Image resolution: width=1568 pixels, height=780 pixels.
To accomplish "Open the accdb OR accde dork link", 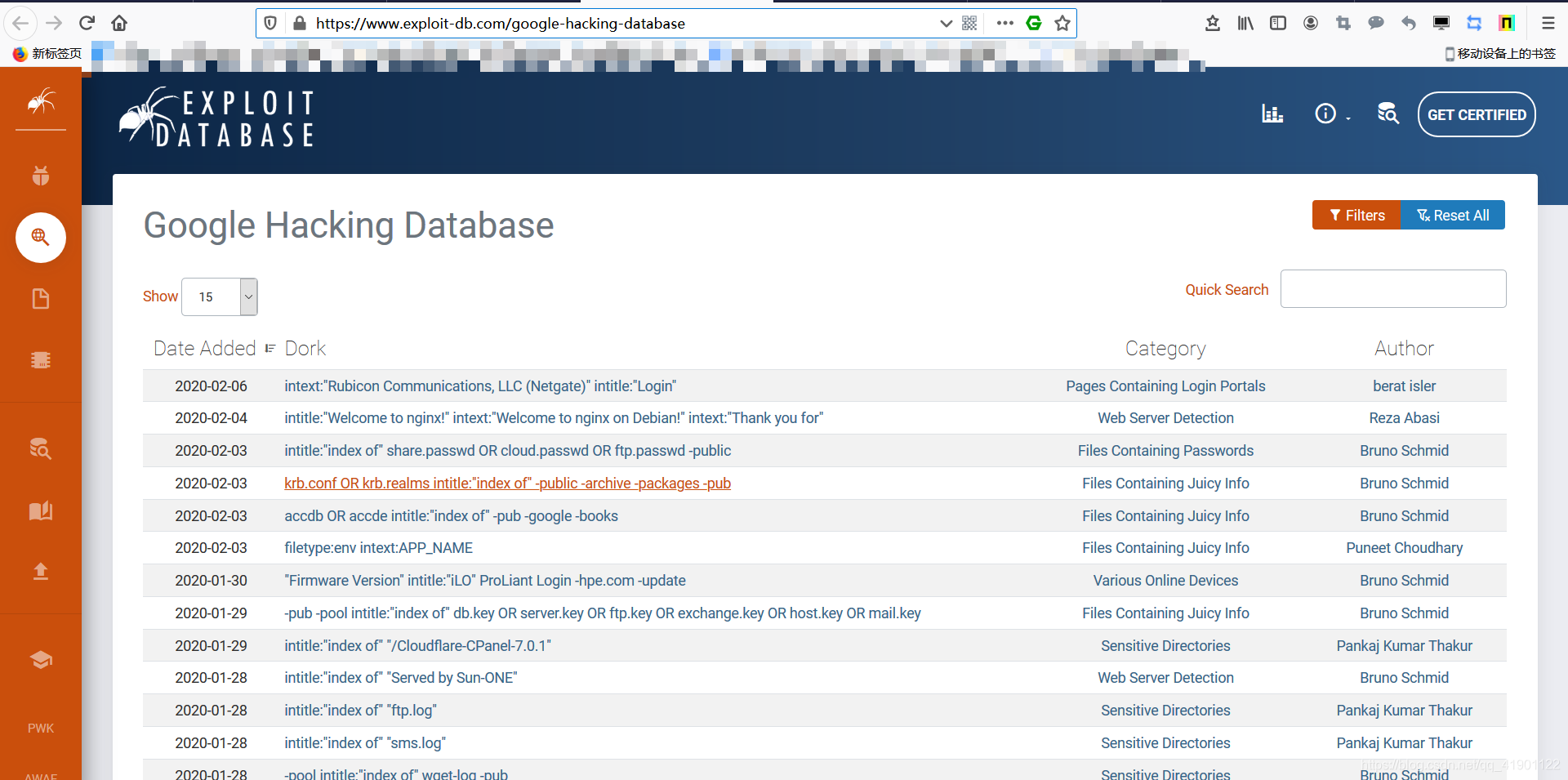I will tap(451, 516).
